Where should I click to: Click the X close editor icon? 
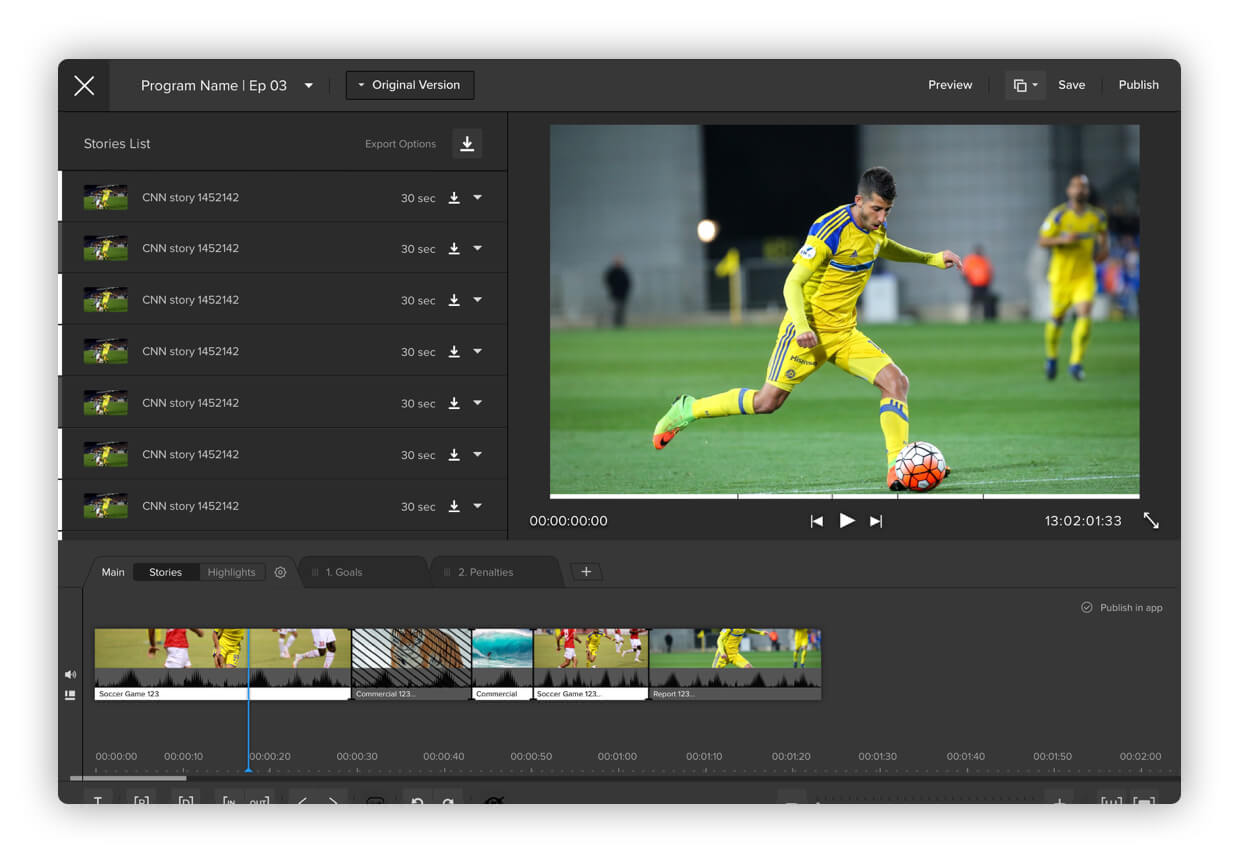(84, 86)
